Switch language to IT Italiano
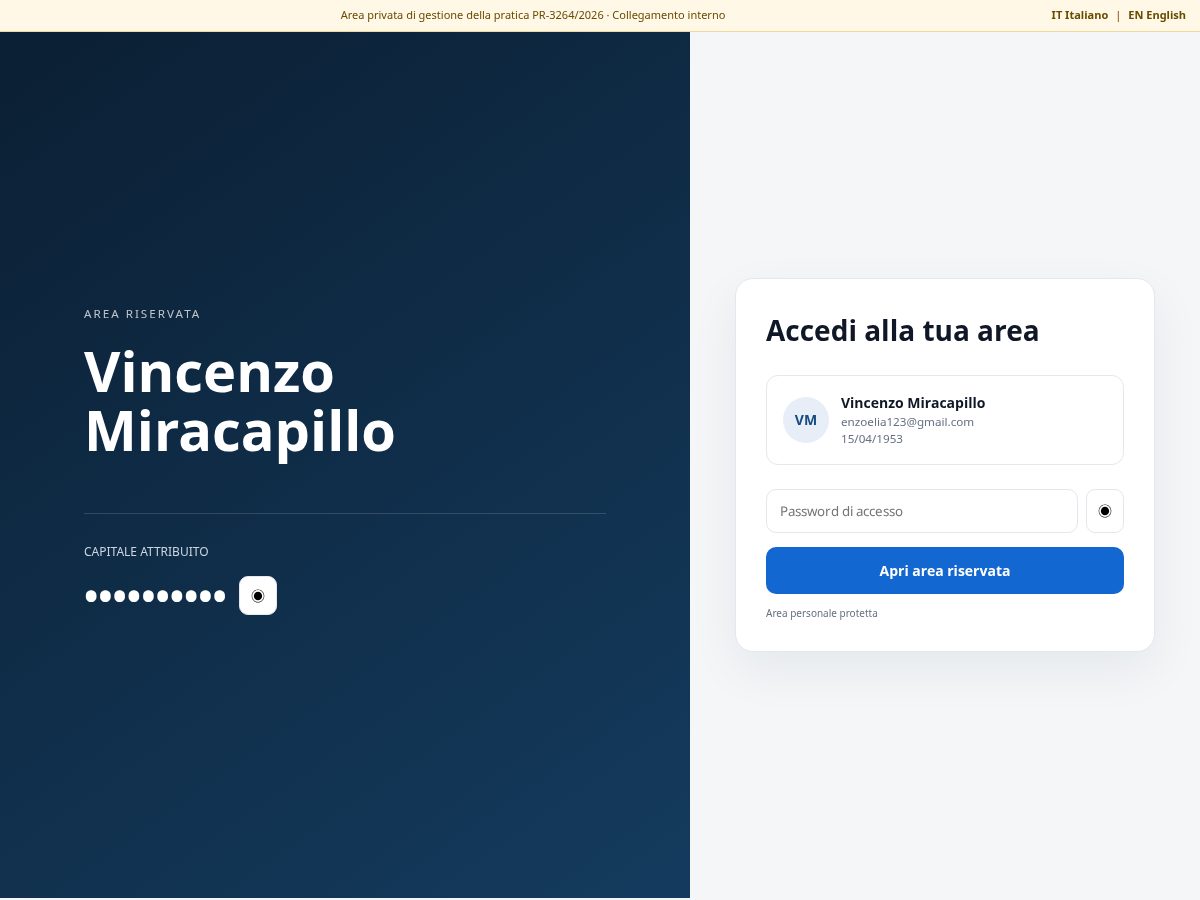The image size is (1200, 900). (1079, 15)
